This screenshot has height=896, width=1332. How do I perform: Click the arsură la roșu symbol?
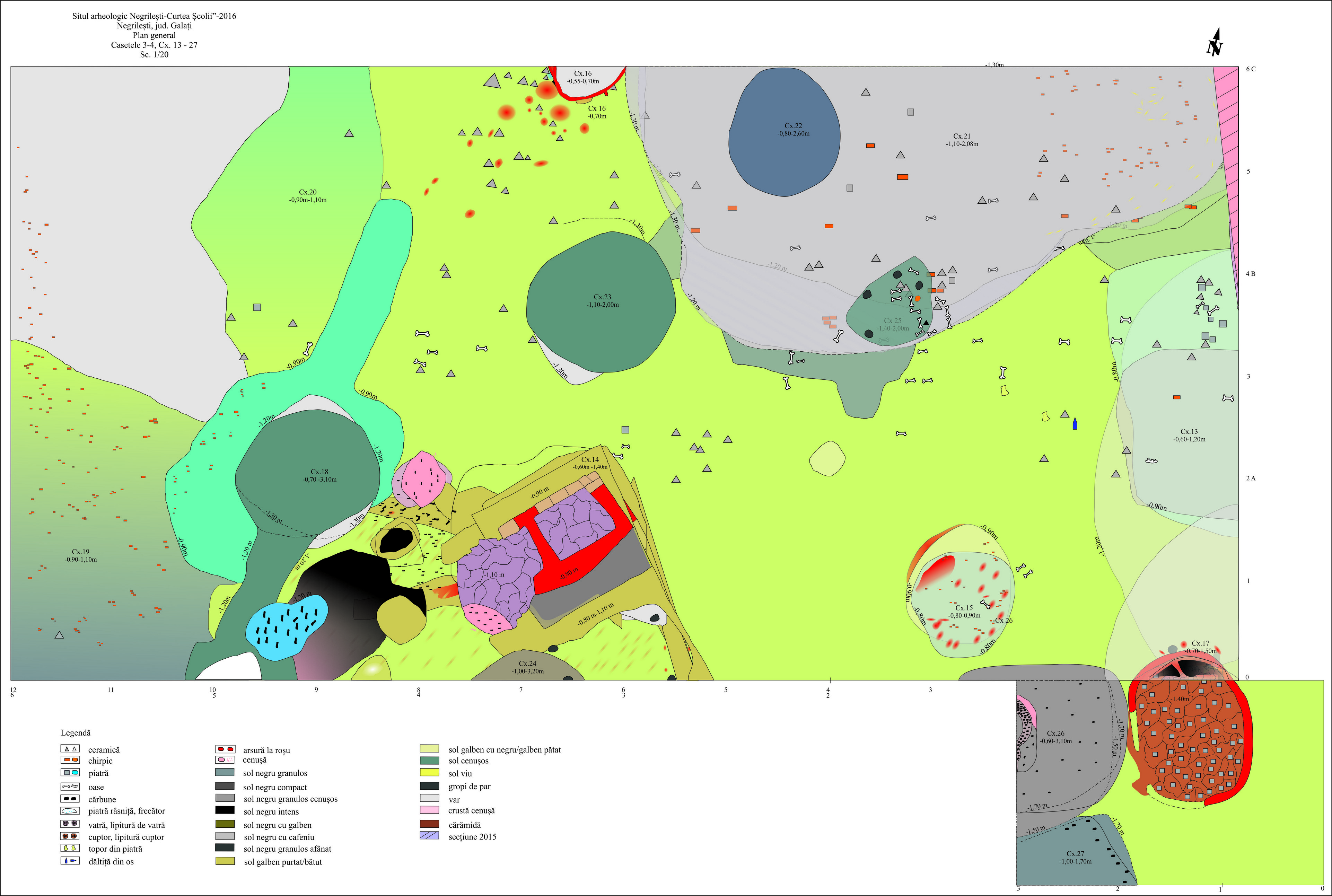(x=225, y=749)
